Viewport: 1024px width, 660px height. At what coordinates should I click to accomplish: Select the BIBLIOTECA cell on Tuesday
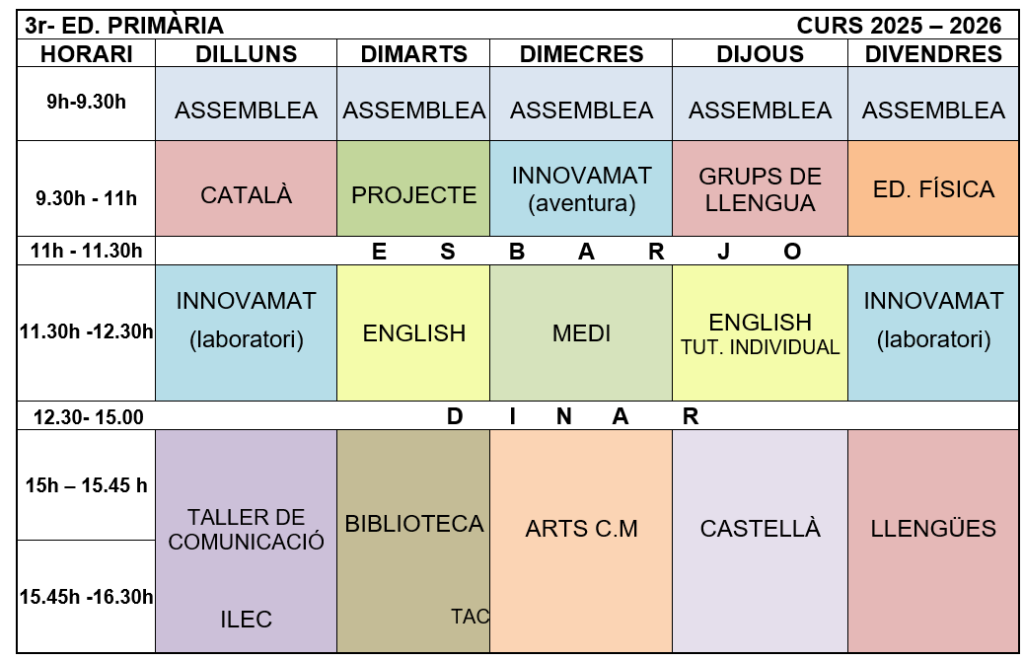[x=413, y=523]
